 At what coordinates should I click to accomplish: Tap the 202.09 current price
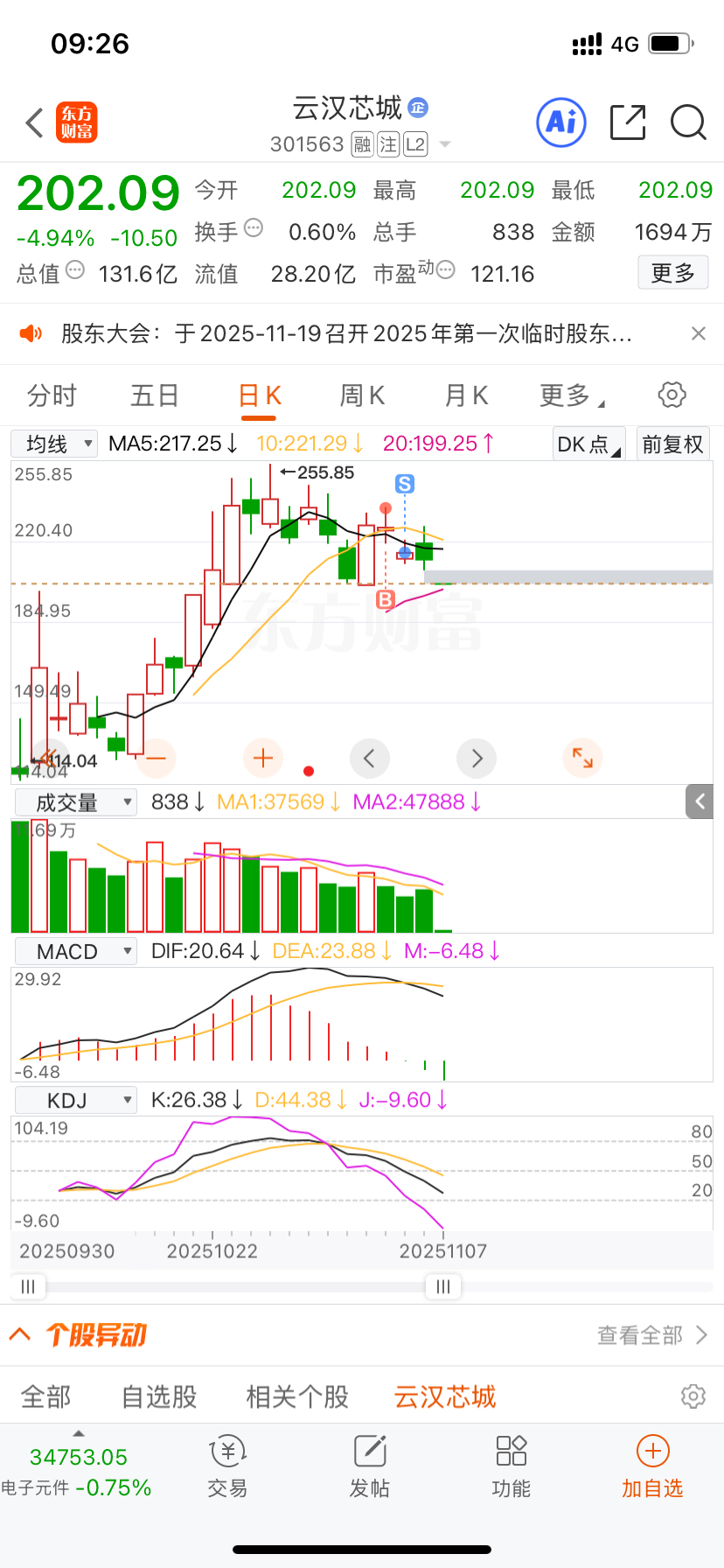pos(98,193)
